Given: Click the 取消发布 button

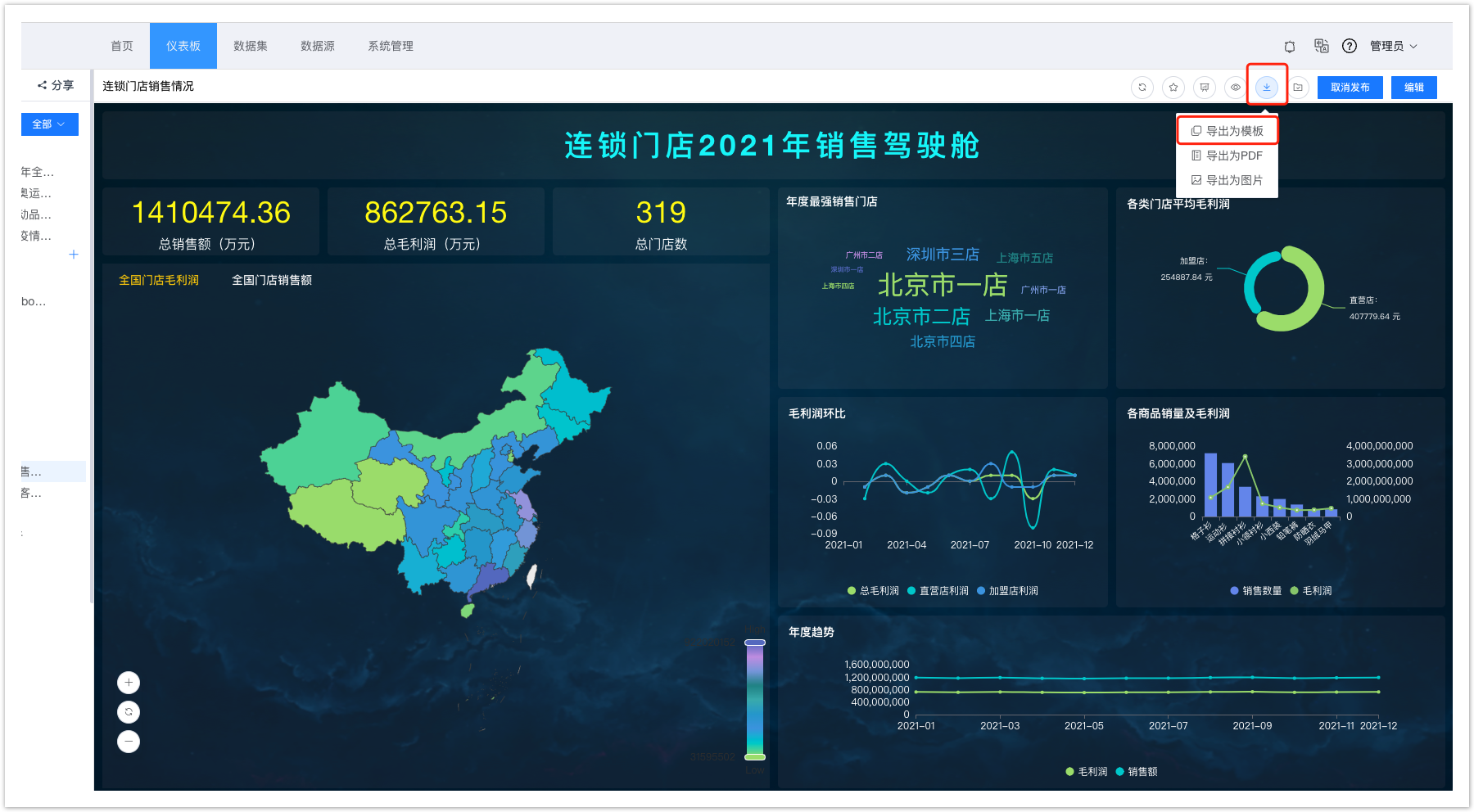Looking at the screenshot, I should point(1350,88).
